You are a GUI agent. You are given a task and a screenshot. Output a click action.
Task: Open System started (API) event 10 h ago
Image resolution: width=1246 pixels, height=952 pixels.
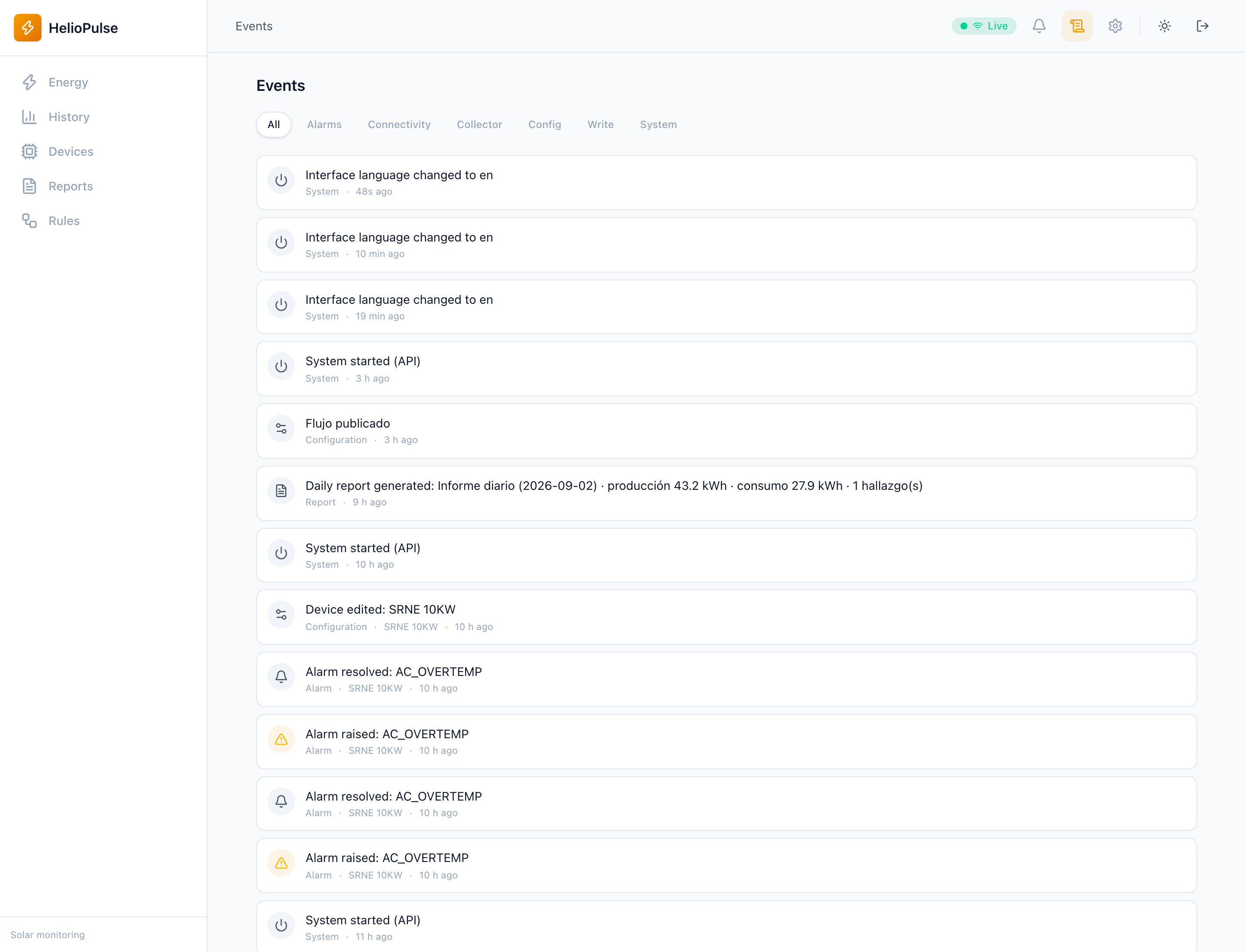[x=726, y=555]
